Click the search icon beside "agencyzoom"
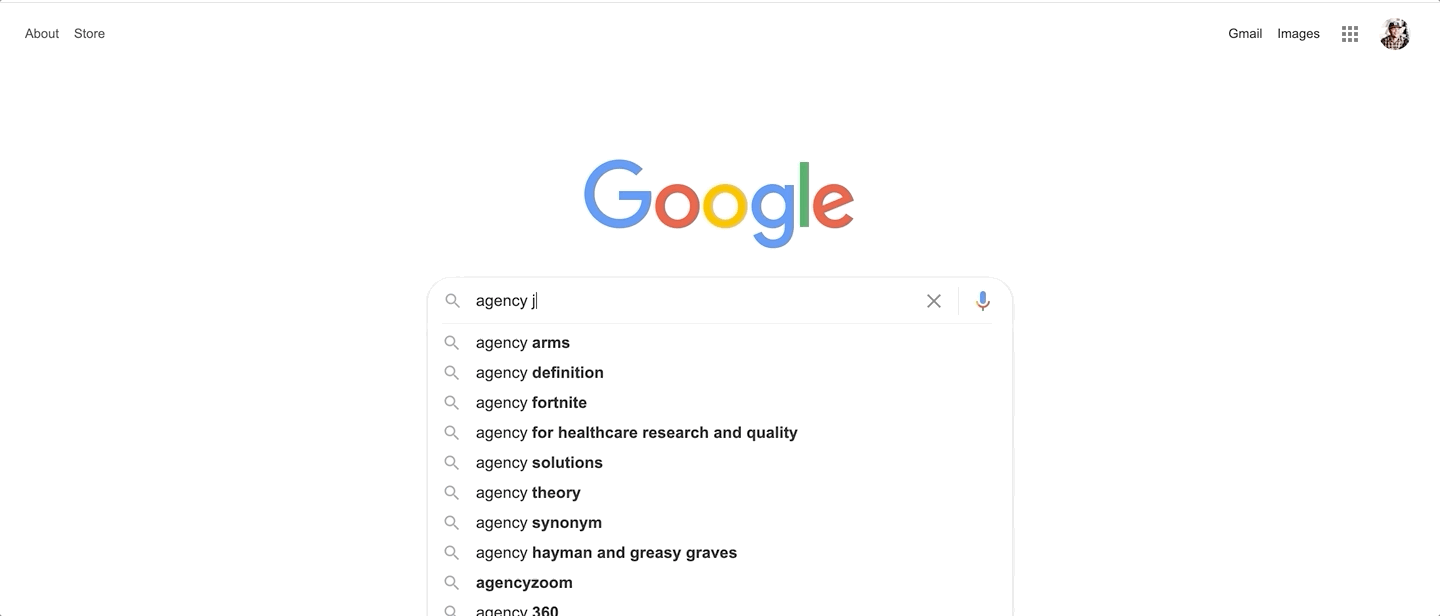Image resolution: width=1440 pixels, height=616 pixels. point(452,583)
